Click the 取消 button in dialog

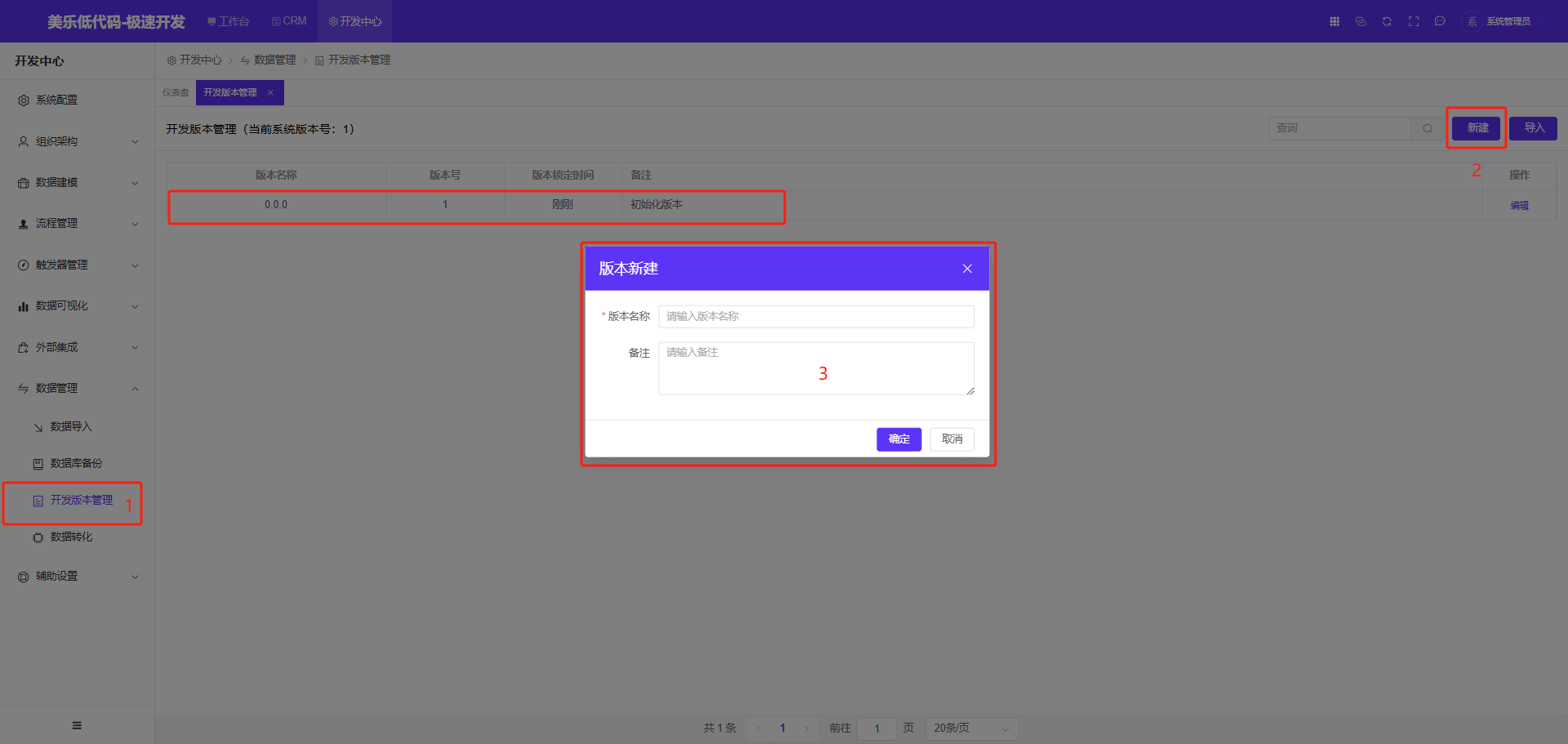click(952, 439)
